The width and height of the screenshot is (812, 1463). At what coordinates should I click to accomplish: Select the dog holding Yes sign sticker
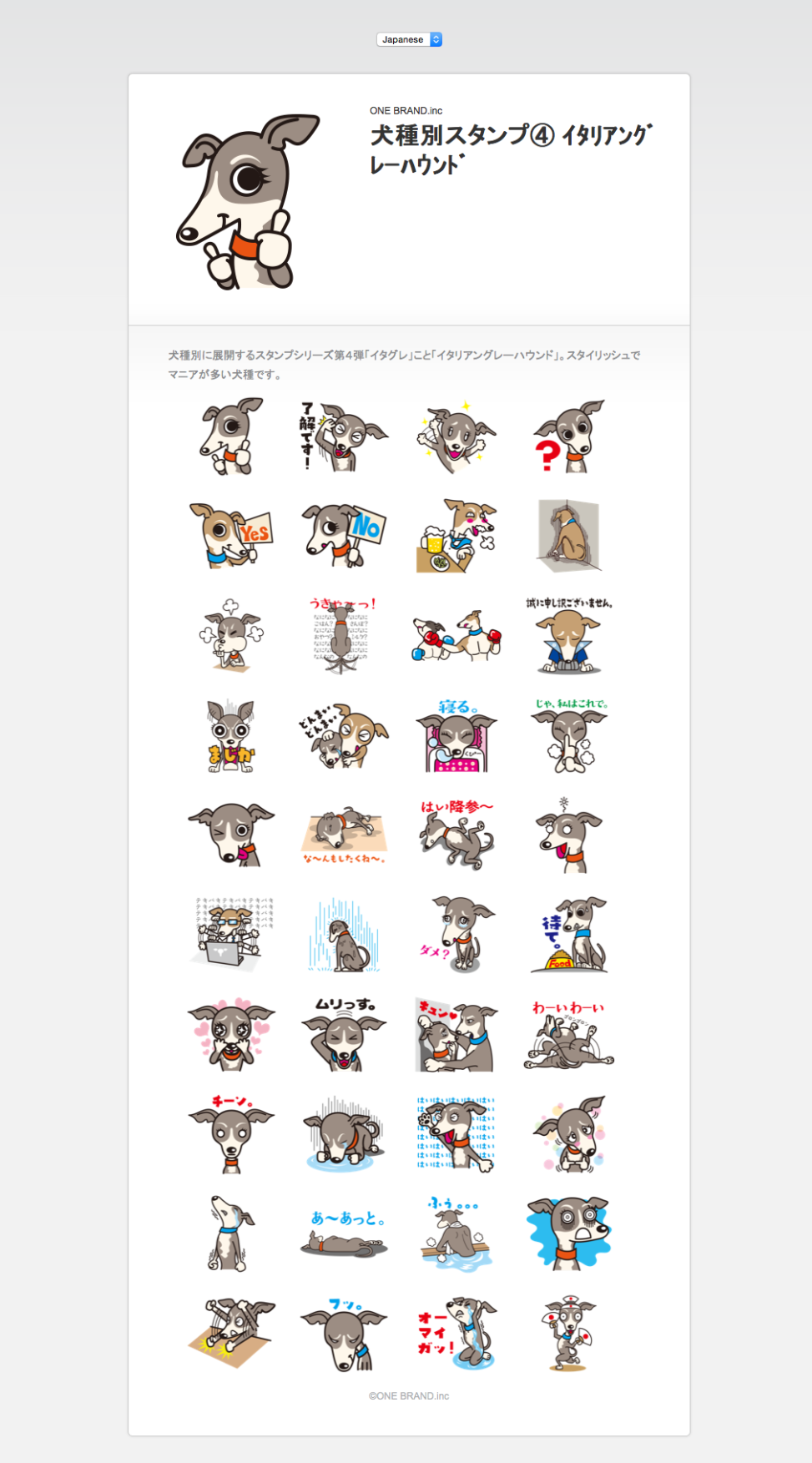tap(230, 535)
